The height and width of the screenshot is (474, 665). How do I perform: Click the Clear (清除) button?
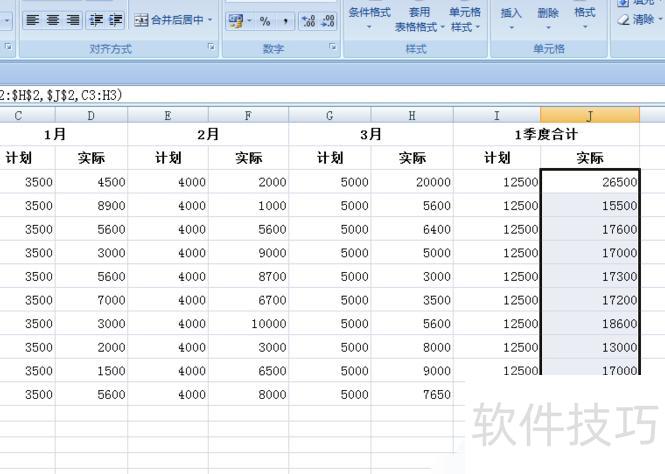click(x=636, y=20)
